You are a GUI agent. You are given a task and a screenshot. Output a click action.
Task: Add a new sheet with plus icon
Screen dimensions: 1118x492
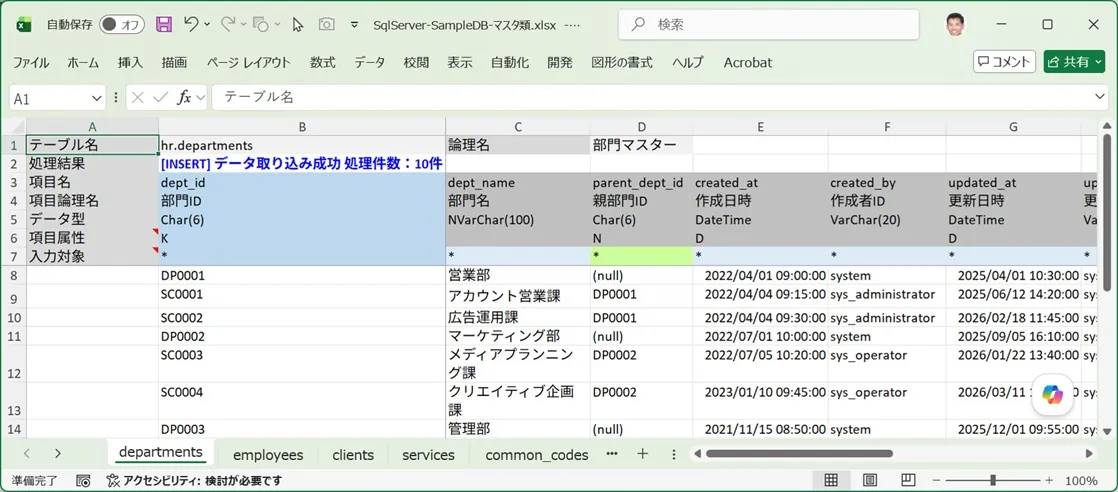[x=642, y=453]
